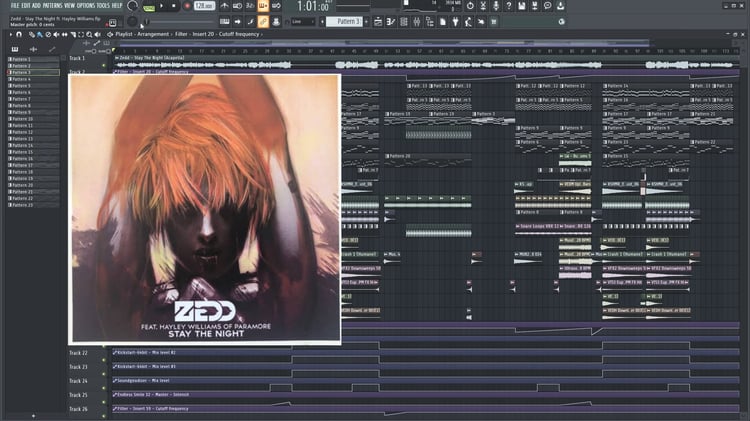Click the microphone one-click recording icon
Viewport: 750px width, 421px height.
[x=496, y=6]
